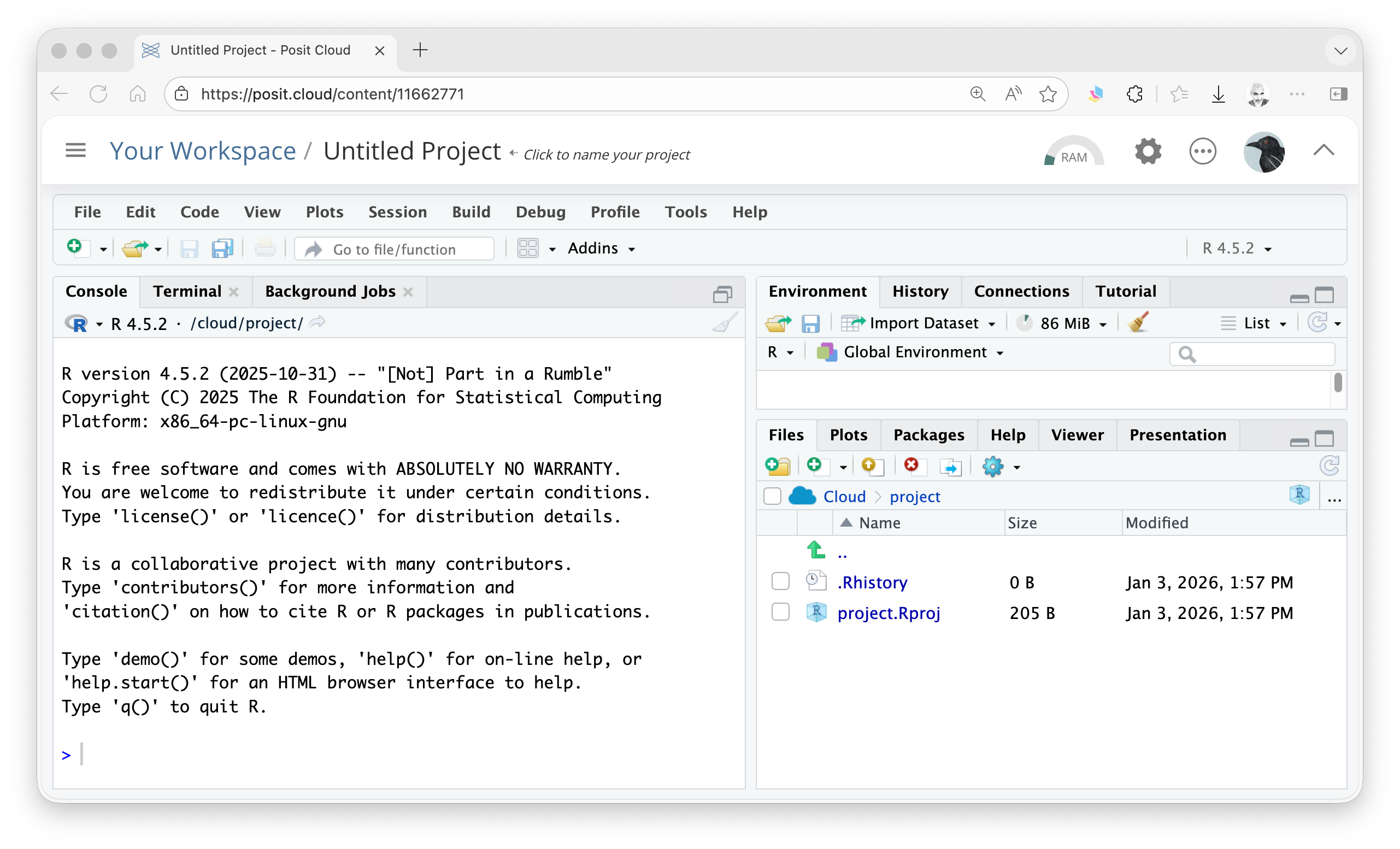Screen dimensions: 1400x849
Task: Click Save all documents toolbar icon
Action: pyautogui.click(x=222, y=249)
